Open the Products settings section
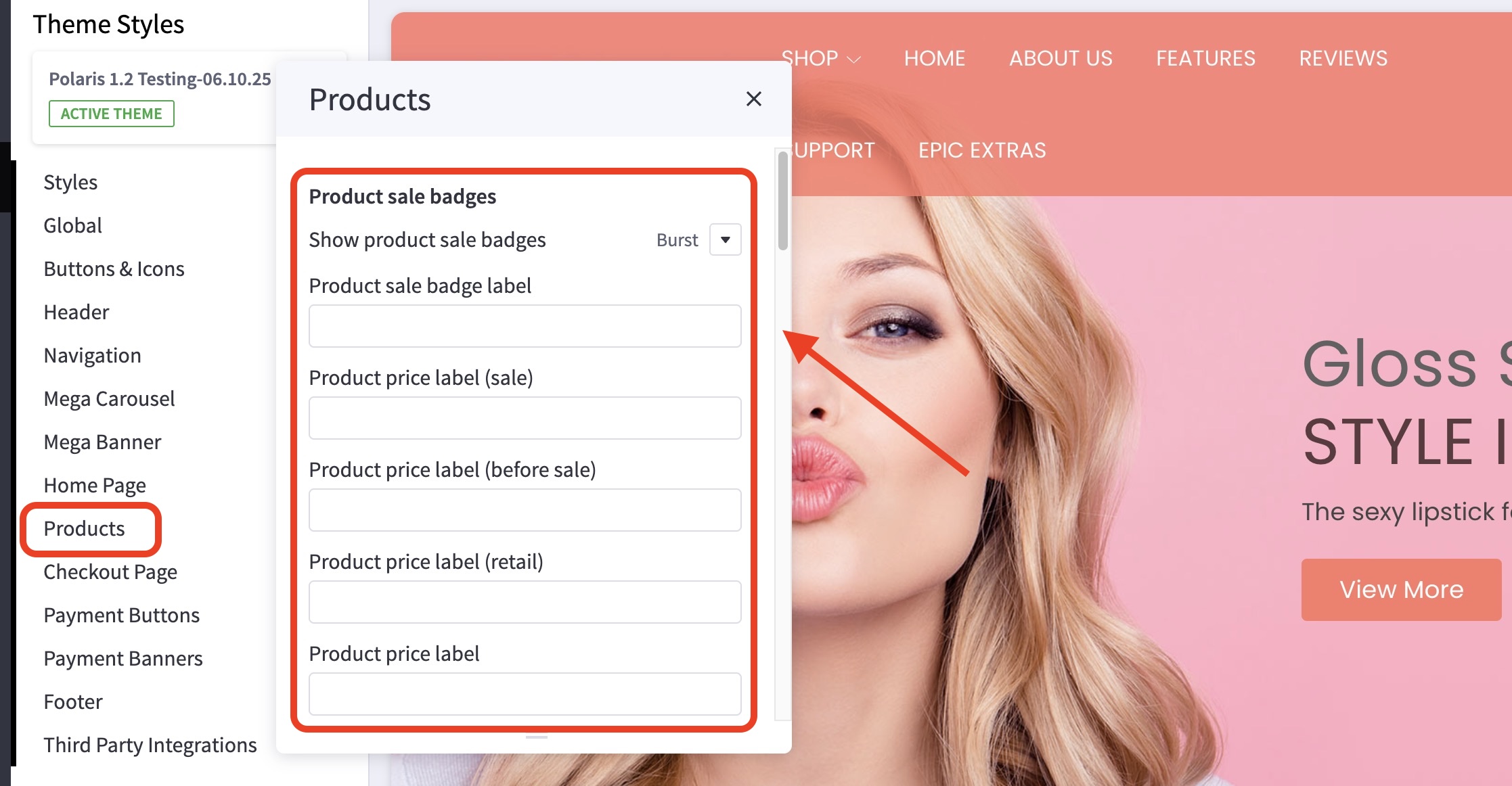1512x786 pixels. [x=85, y=529]
